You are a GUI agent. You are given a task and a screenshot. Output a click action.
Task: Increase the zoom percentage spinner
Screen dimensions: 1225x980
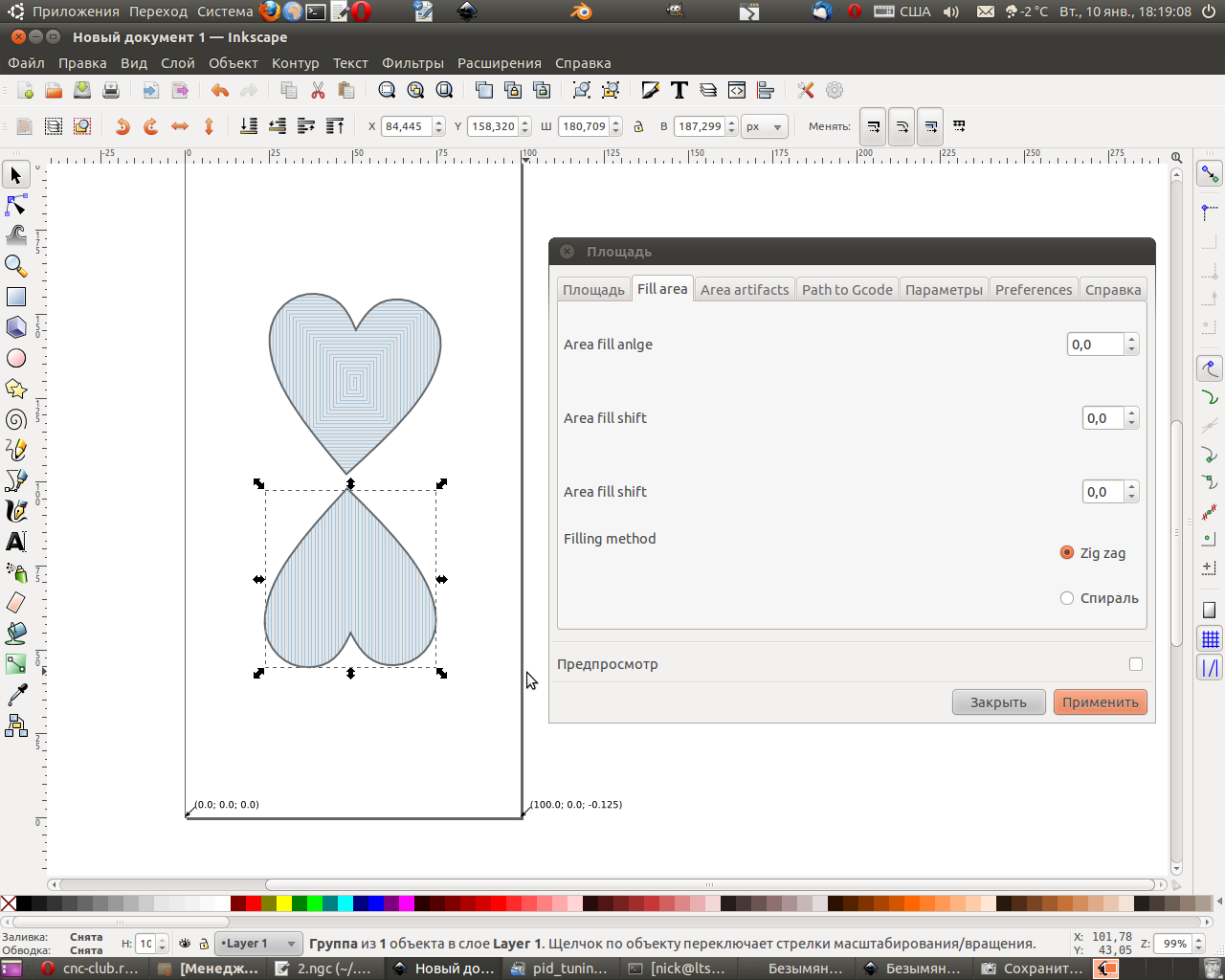click(x=1196, y=939)
